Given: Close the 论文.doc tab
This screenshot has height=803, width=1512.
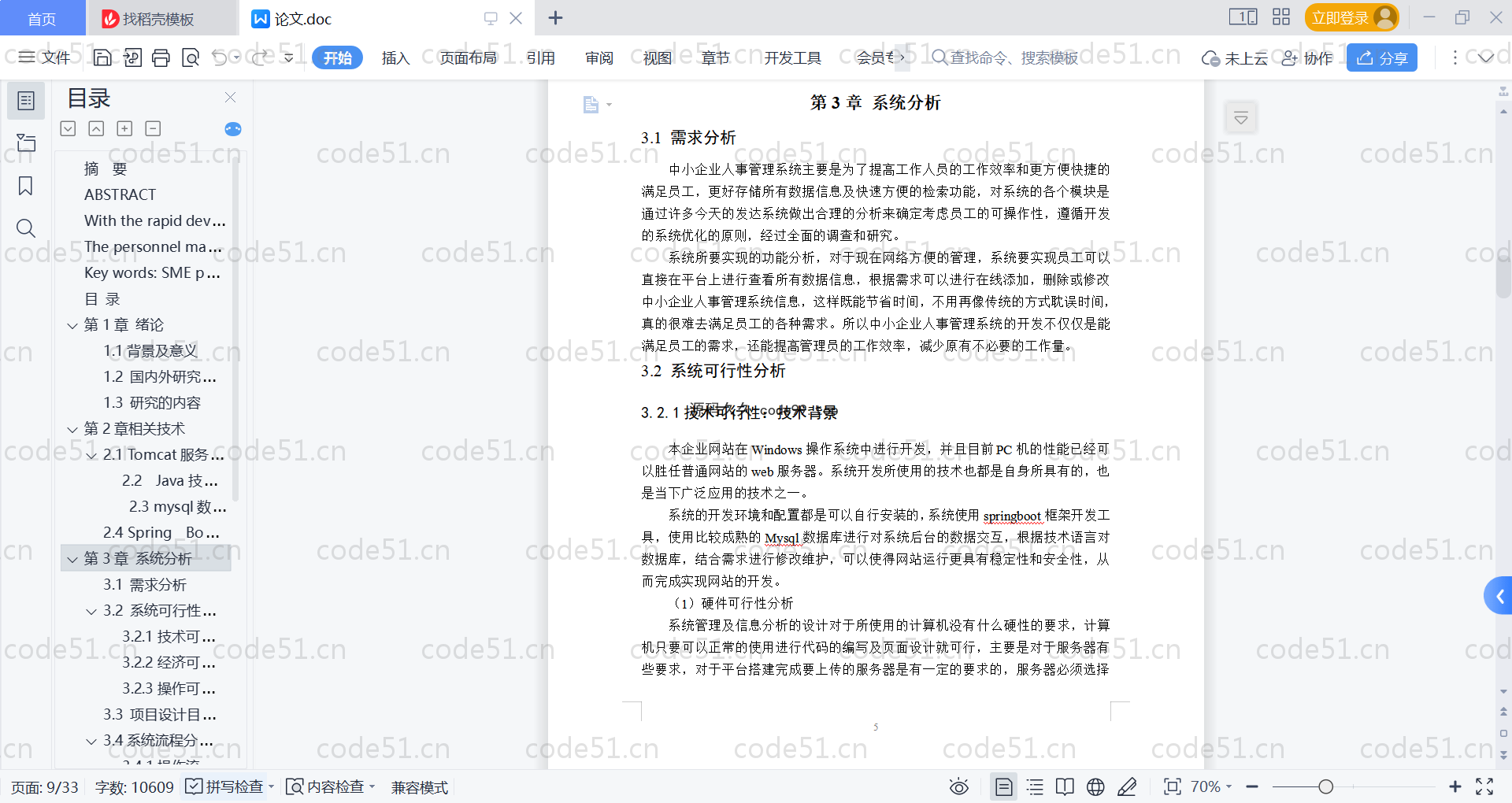Looking at the screenshot, I should (516, 17).
